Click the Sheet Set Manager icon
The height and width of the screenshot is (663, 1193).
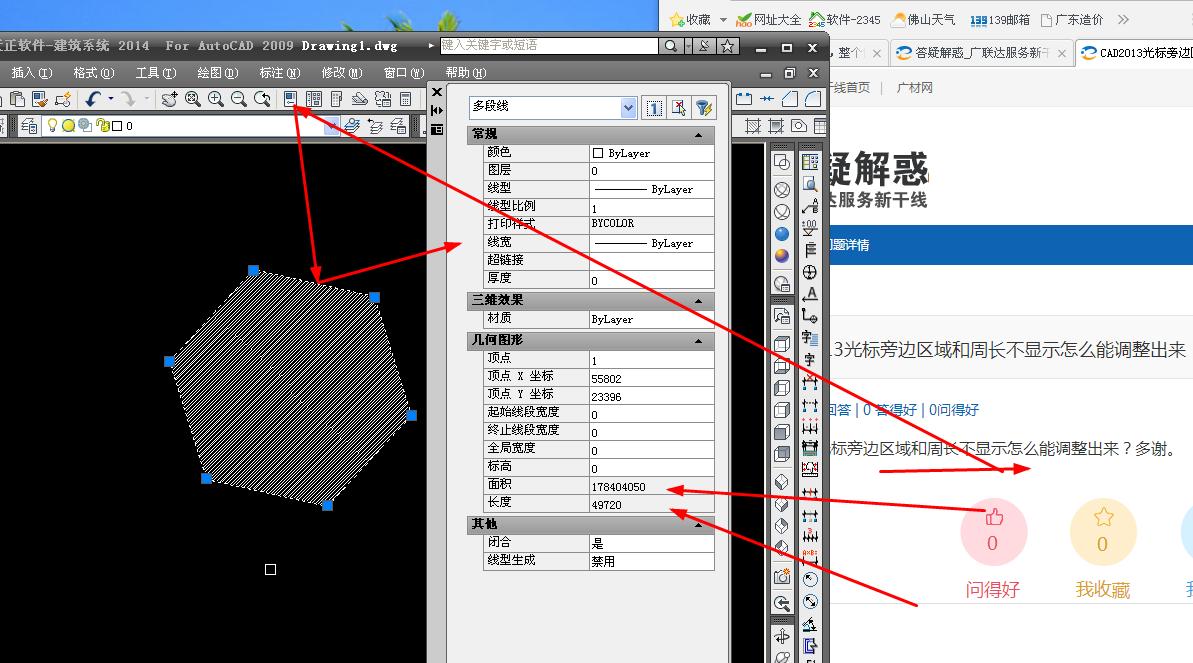coord(359,99)
